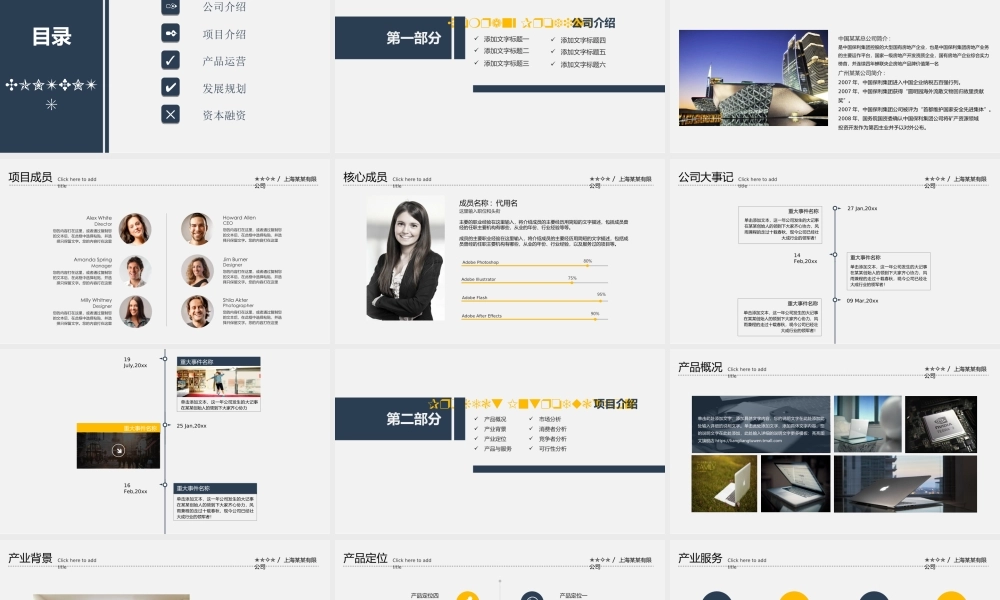
Task: Click the 产业背景 slide heading
Action: click(30, 559)
